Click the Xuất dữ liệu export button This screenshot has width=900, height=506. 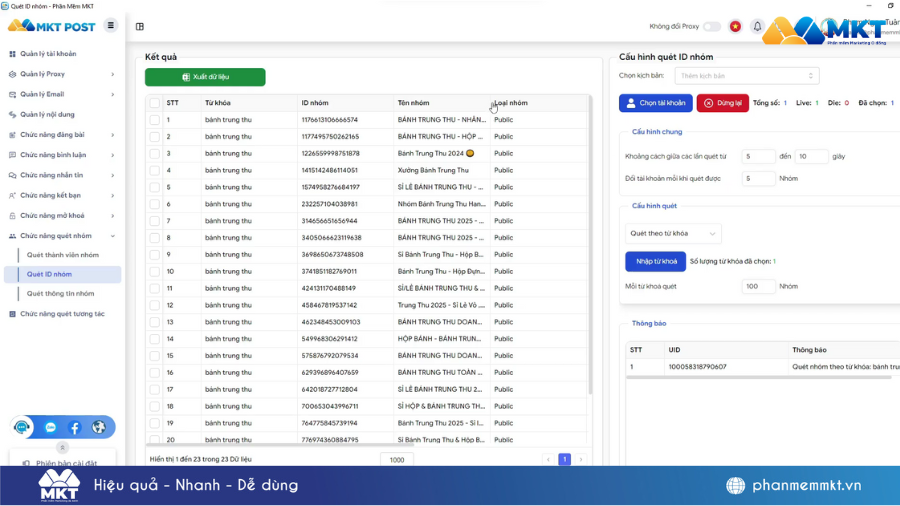point(205,77)
